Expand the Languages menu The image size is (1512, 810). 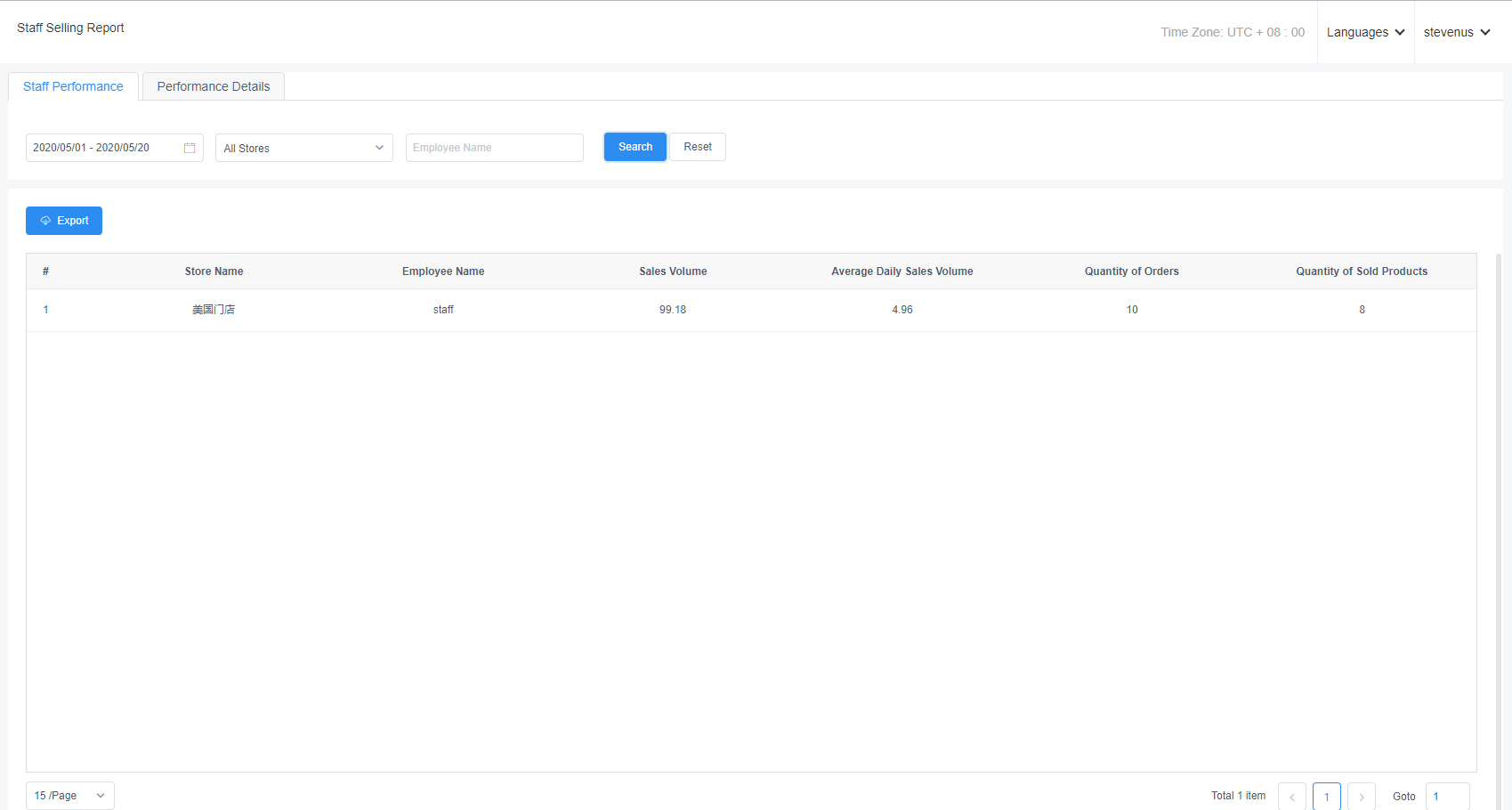point(1365,32)
